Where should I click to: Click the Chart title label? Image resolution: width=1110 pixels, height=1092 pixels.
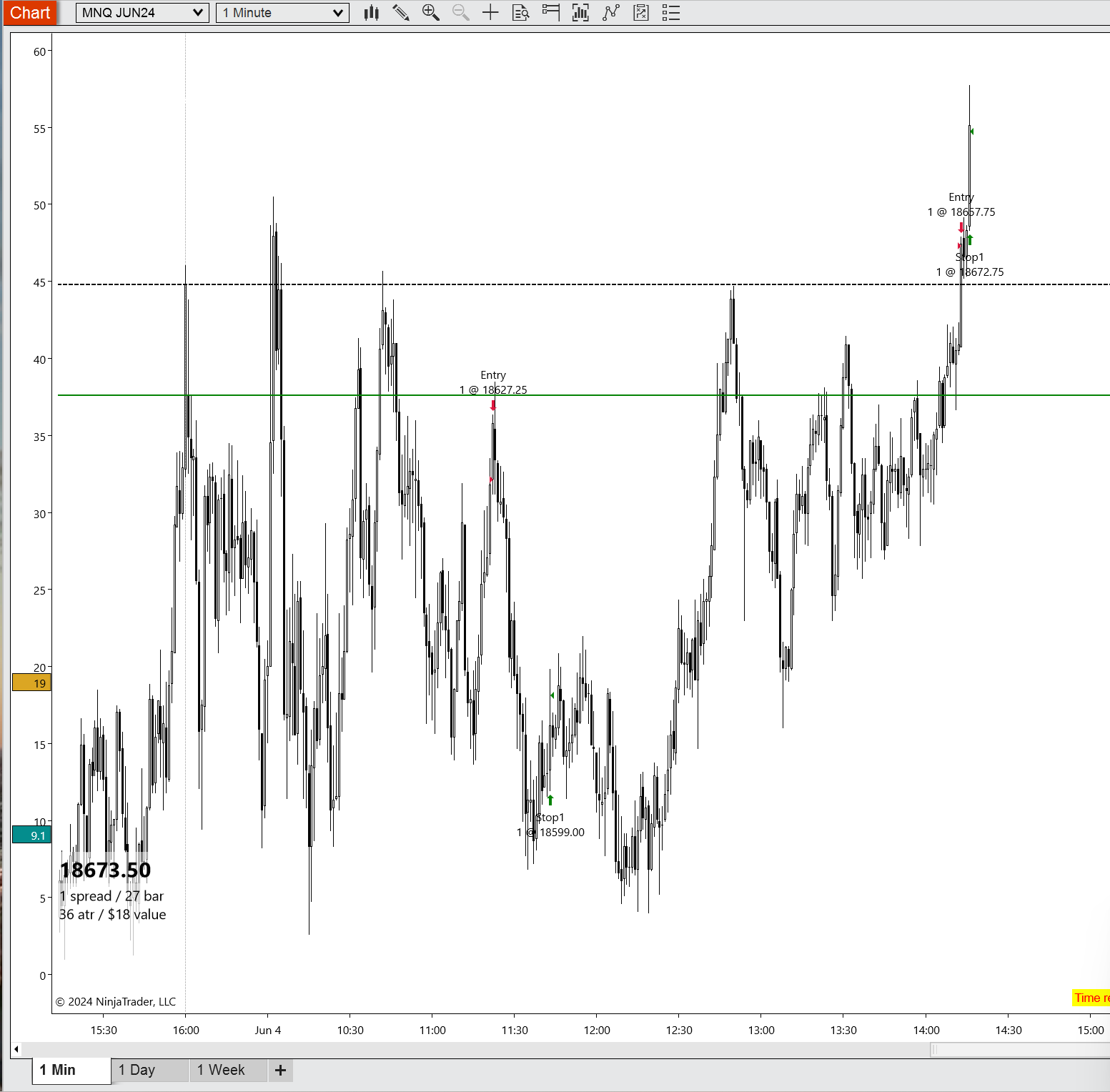pyautogui.click(x=30, y=13)
